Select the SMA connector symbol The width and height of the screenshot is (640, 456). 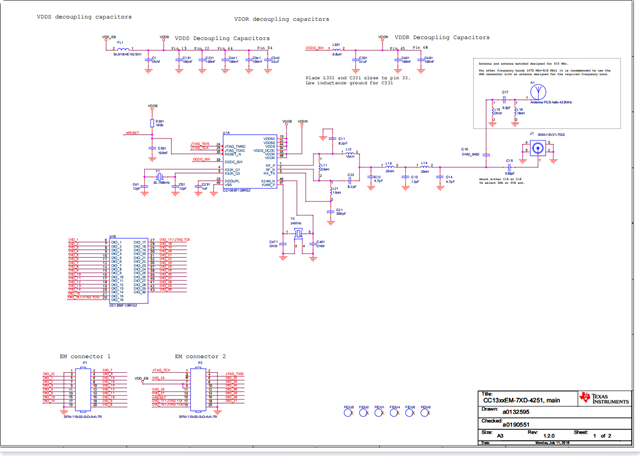[x=538, y=148]
